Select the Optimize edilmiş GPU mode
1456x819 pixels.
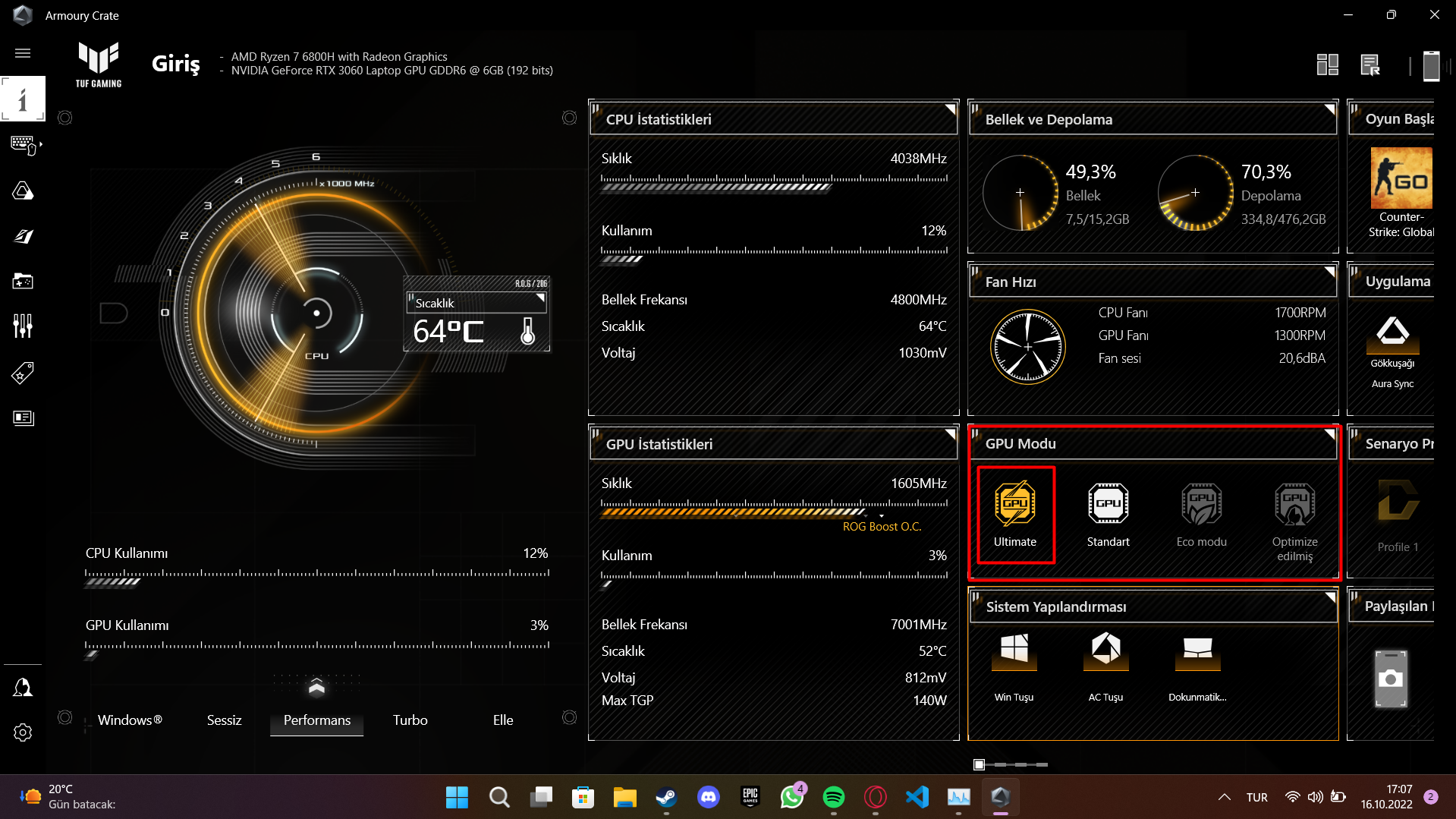(x=1295, y=522)
